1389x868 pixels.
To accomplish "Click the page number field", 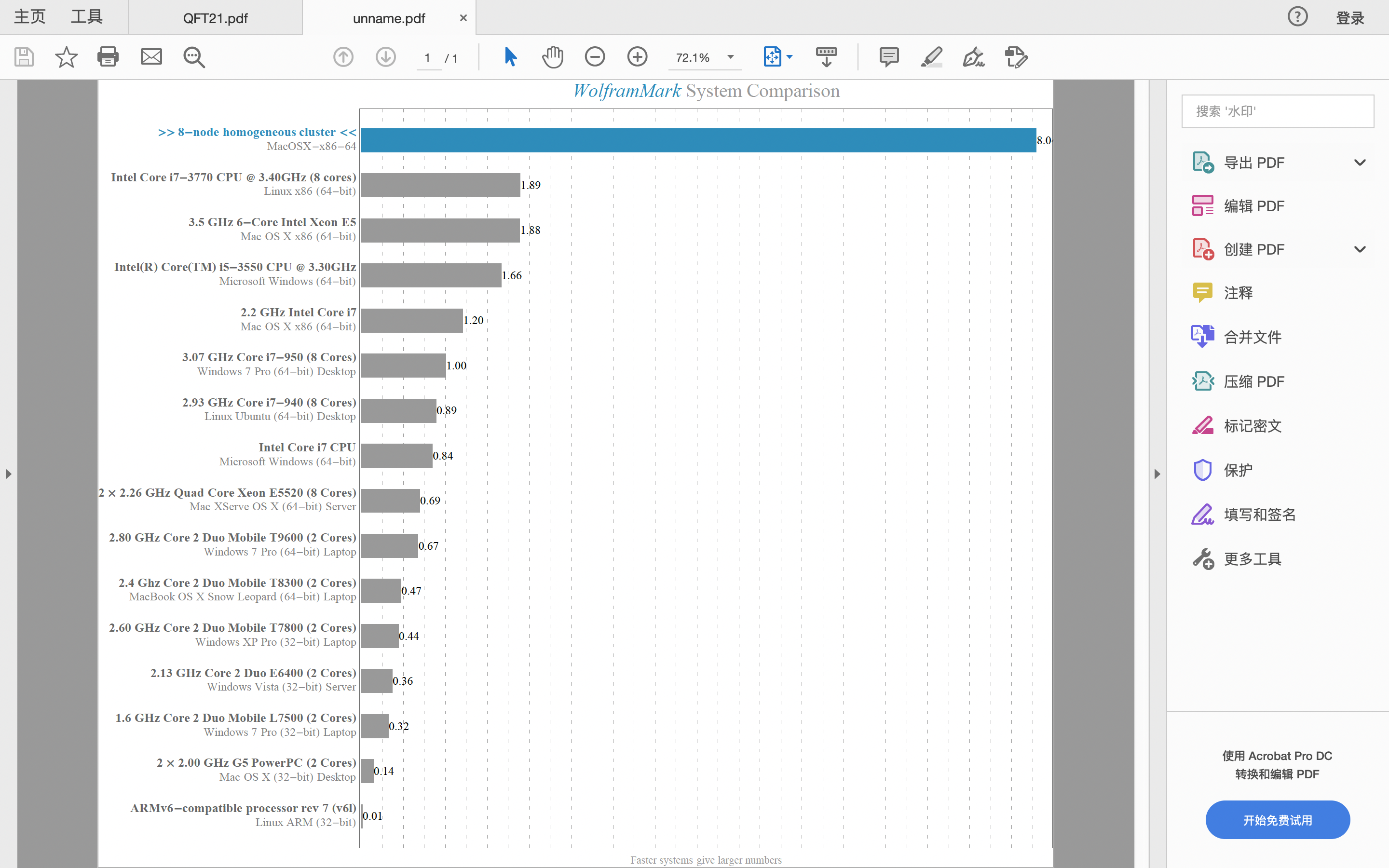I will pos(428,57).
